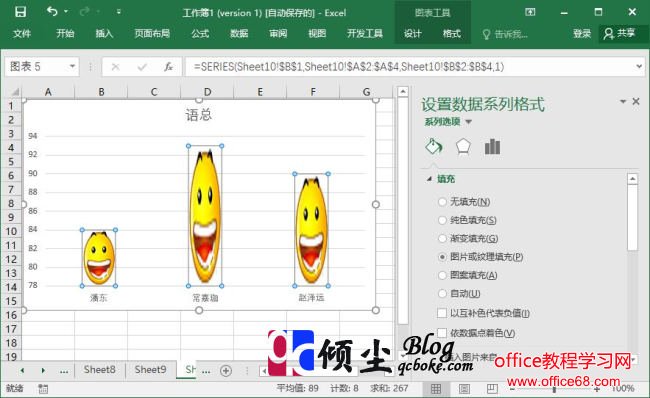The image size is (650, 398).
Task: Select the 自动(U) radio button
Action: [442, 294]
